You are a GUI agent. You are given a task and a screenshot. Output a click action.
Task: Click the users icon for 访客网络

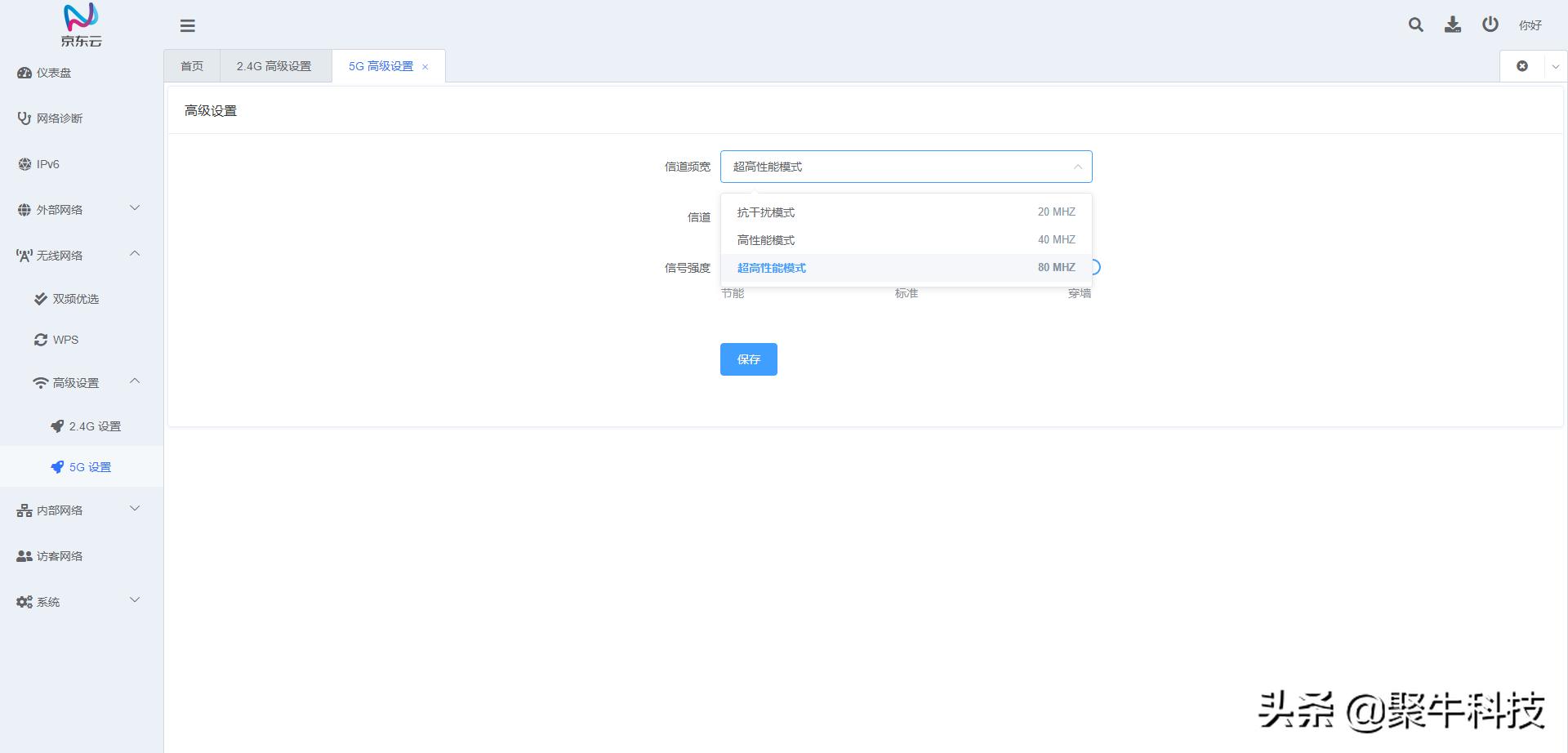click(24, 556)
